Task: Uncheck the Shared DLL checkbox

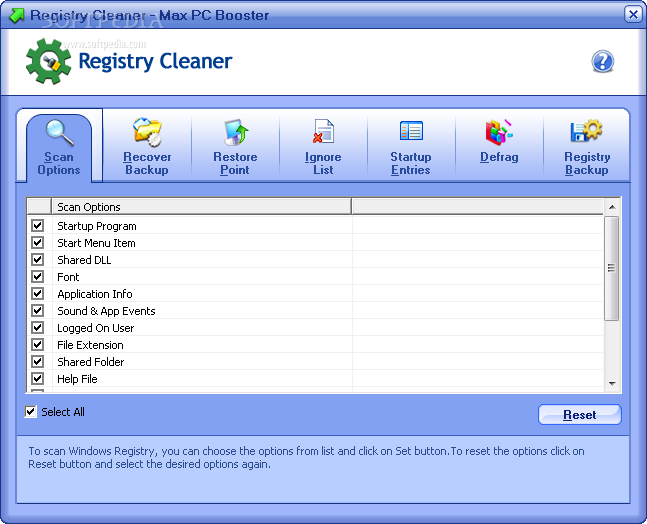Action: click(38, 259)
